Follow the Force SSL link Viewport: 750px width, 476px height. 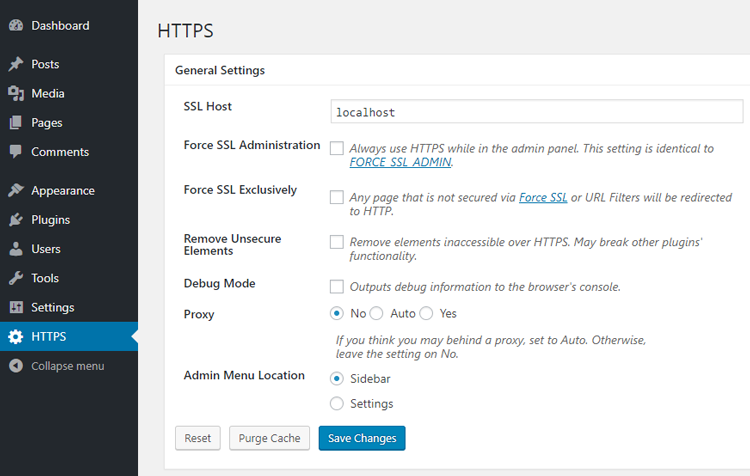coord(543,197)
